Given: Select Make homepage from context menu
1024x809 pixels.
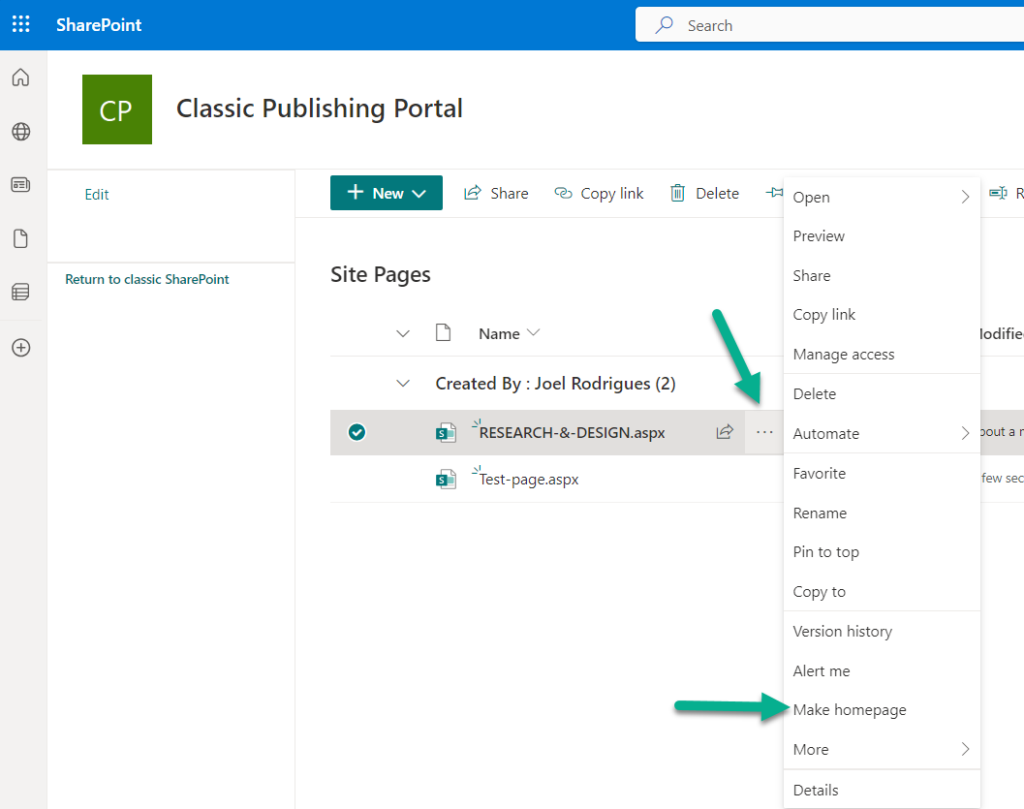Looking at the screenshot, I should [x=849, y=710].
